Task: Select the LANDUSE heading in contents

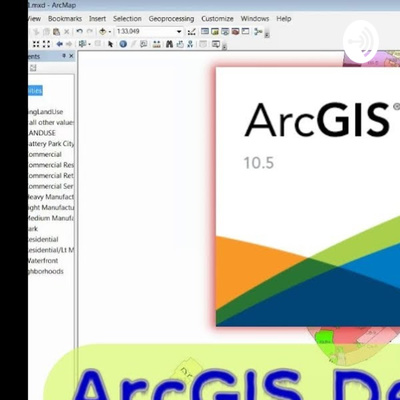Action: 42,133
